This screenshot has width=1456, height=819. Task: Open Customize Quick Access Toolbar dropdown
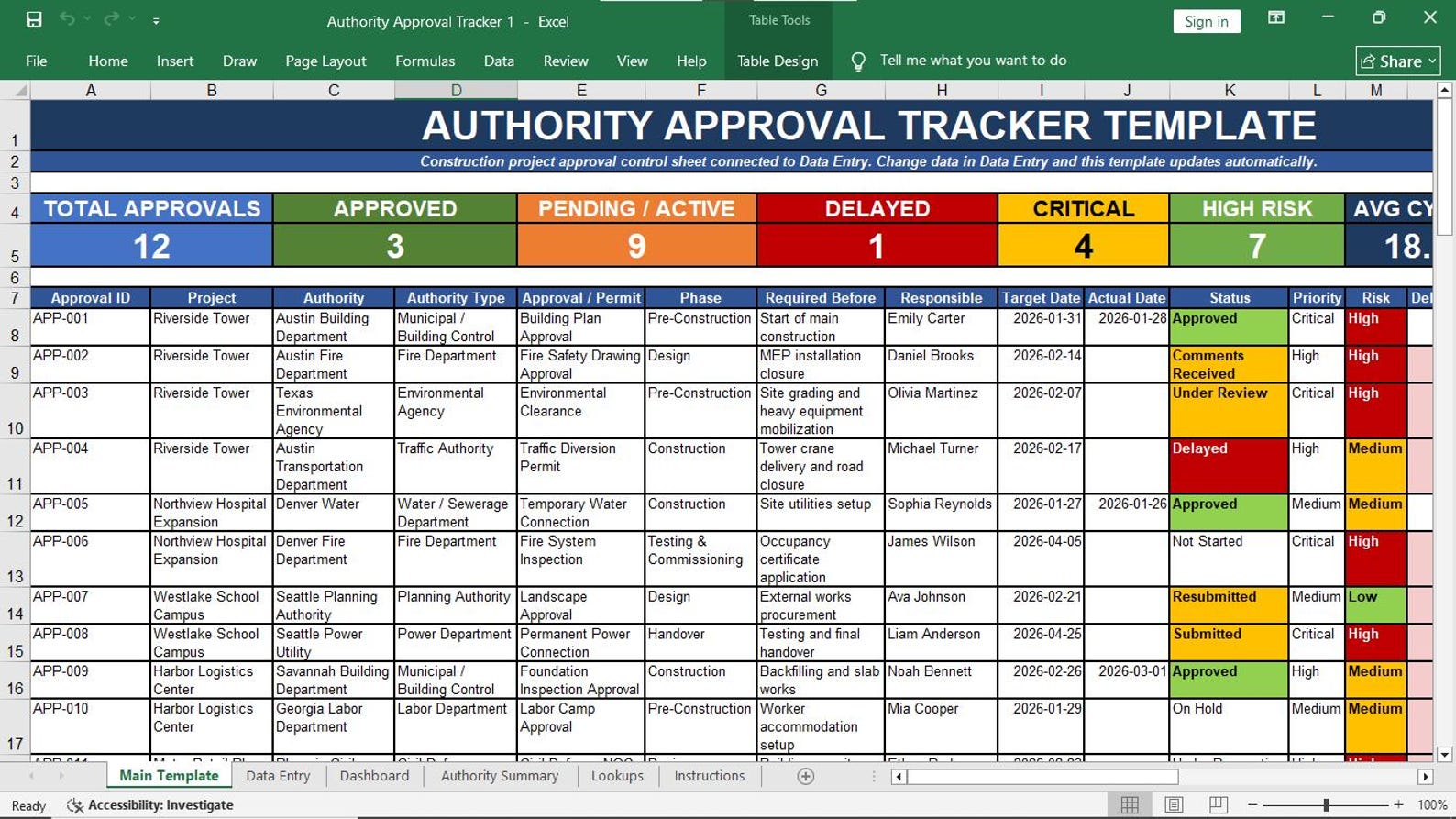[x=156, y=20]
